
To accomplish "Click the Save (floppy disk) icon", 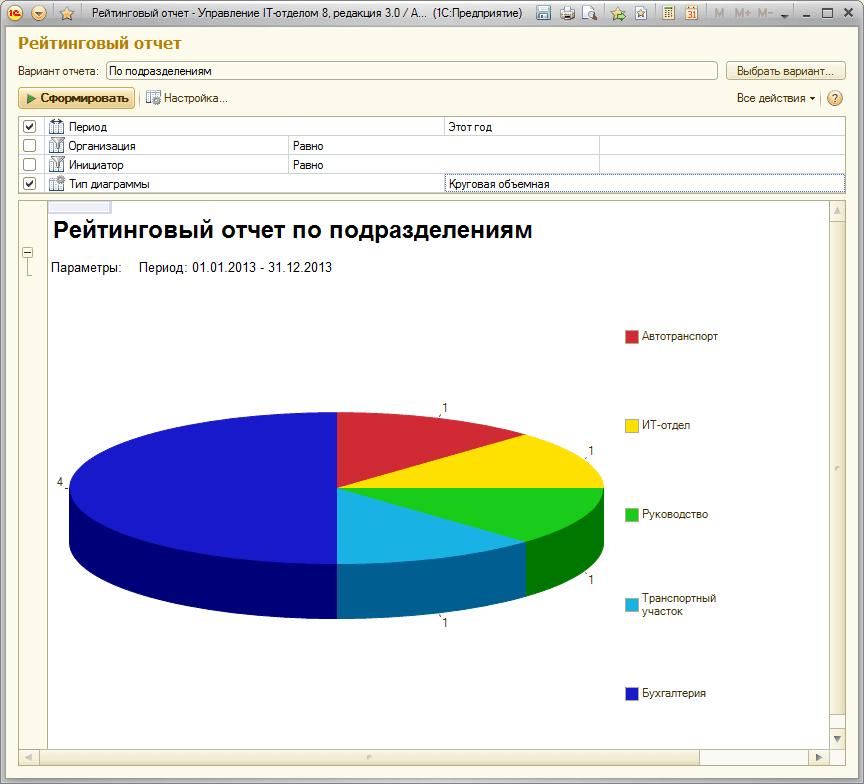I will pos(543,14).
